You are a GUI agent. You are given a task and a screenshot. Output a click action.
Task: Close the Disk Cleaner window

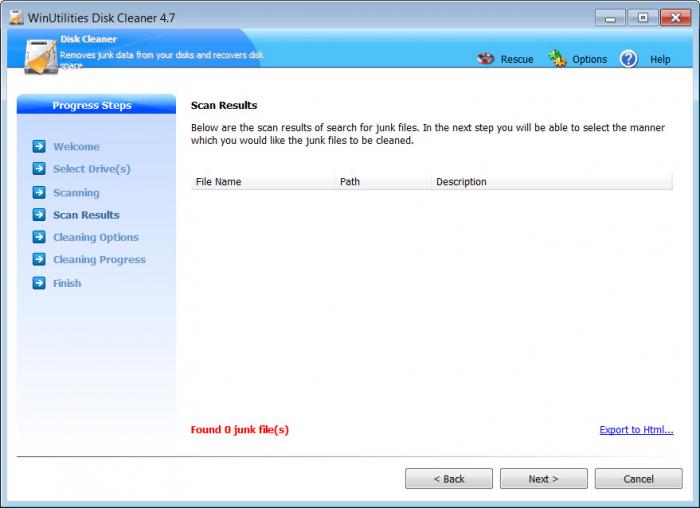pos(675,18)
